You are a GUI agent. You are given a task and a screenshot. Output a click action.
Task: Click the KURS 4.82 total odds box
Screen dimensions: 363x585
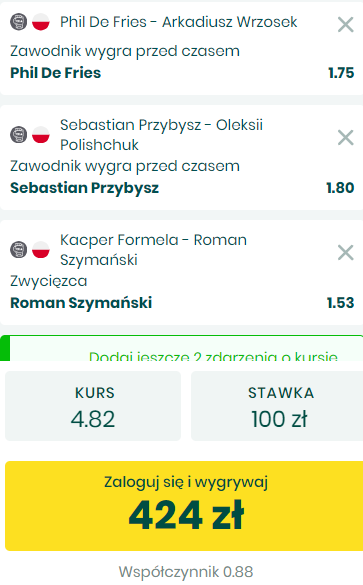click(93, 406)
